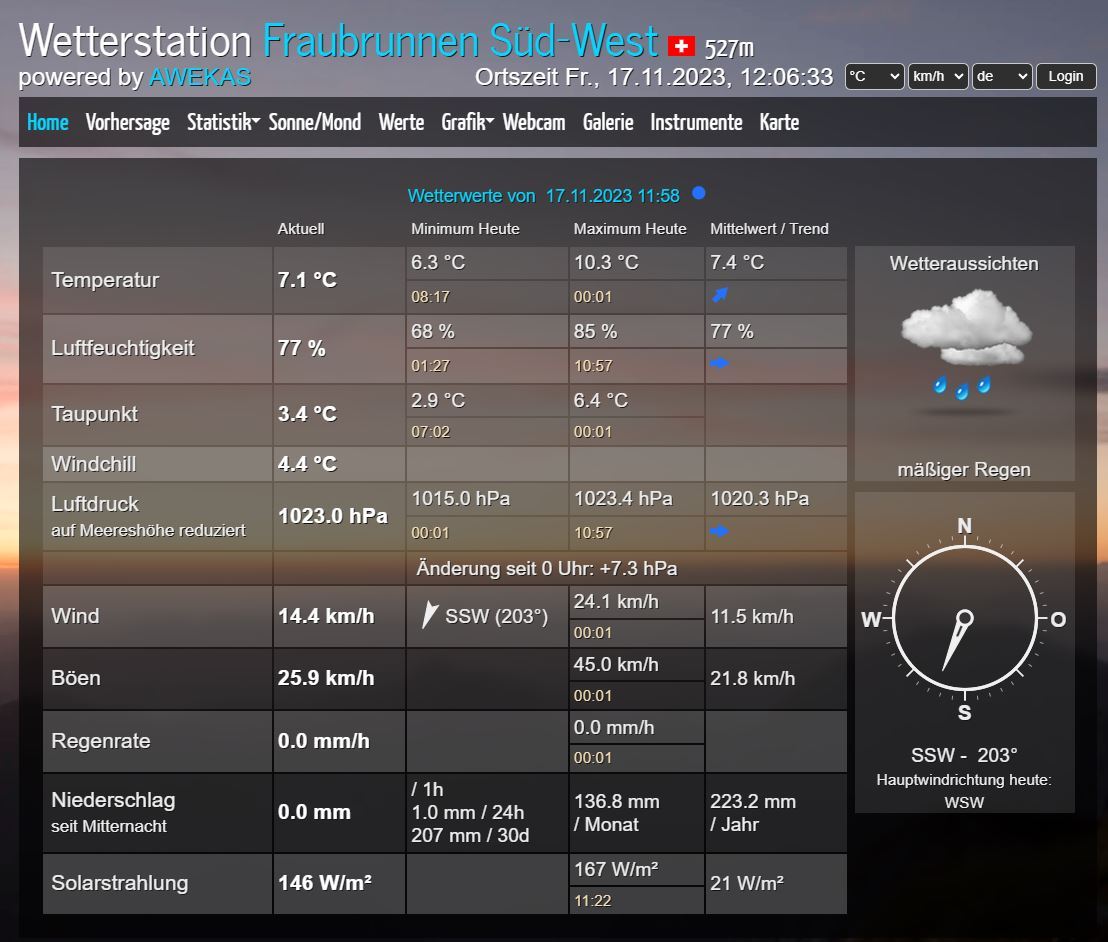Select the Karte navigation item
Screen dimensions: 1108x942
(x=779, y=122)
